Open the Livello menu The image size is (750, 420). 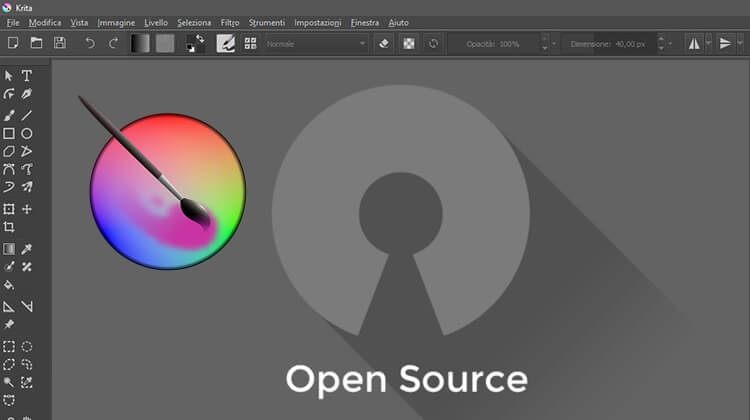tap(156, 22)
